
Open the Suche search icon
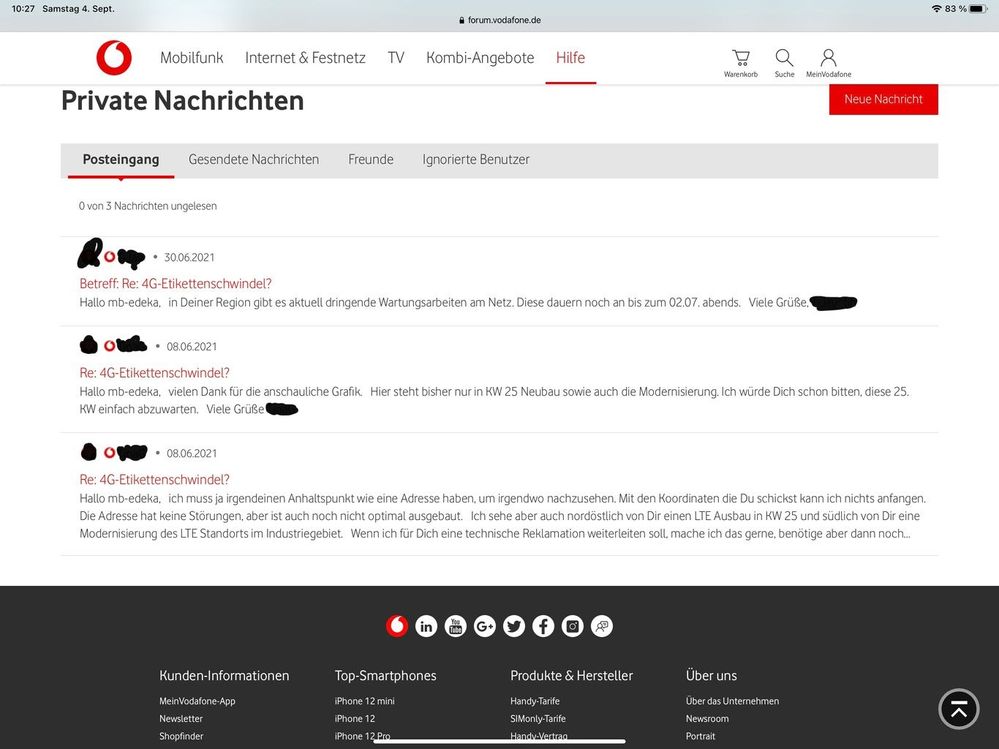(x=784, y=63)
